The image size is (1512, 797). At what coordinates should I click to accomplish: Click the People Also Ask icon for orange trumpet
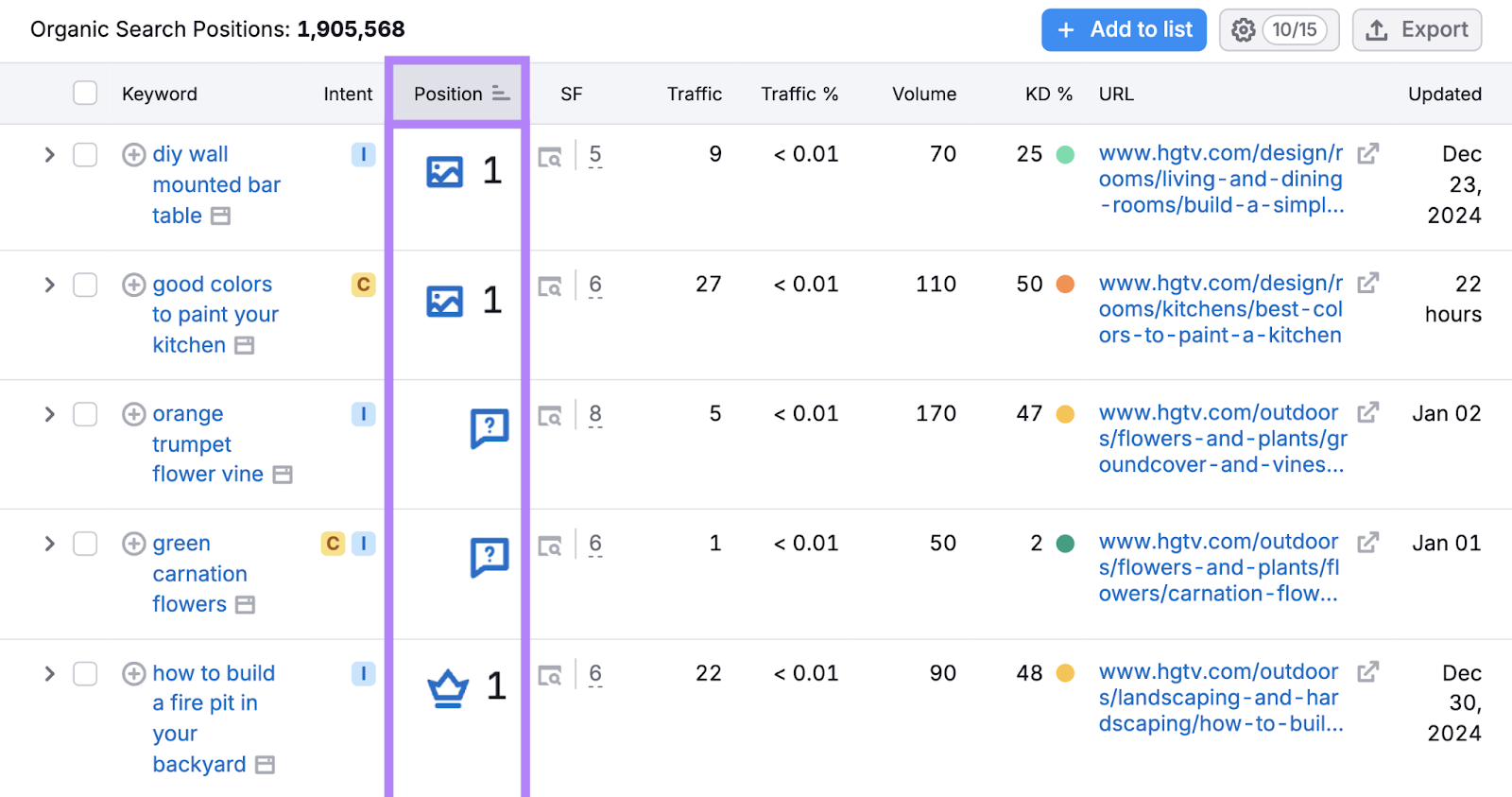[490, 428]
